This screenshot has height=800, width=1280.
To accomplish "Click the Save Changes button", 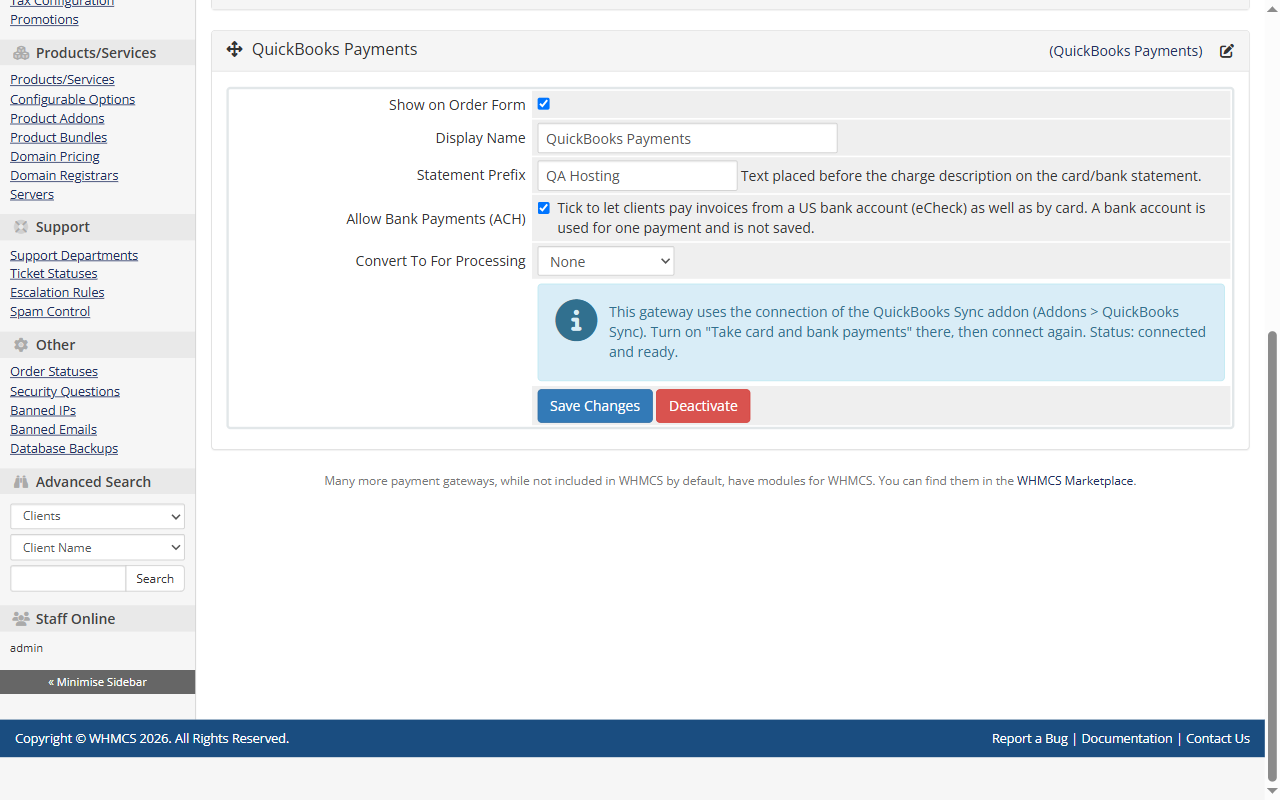I will click(595, 406).
